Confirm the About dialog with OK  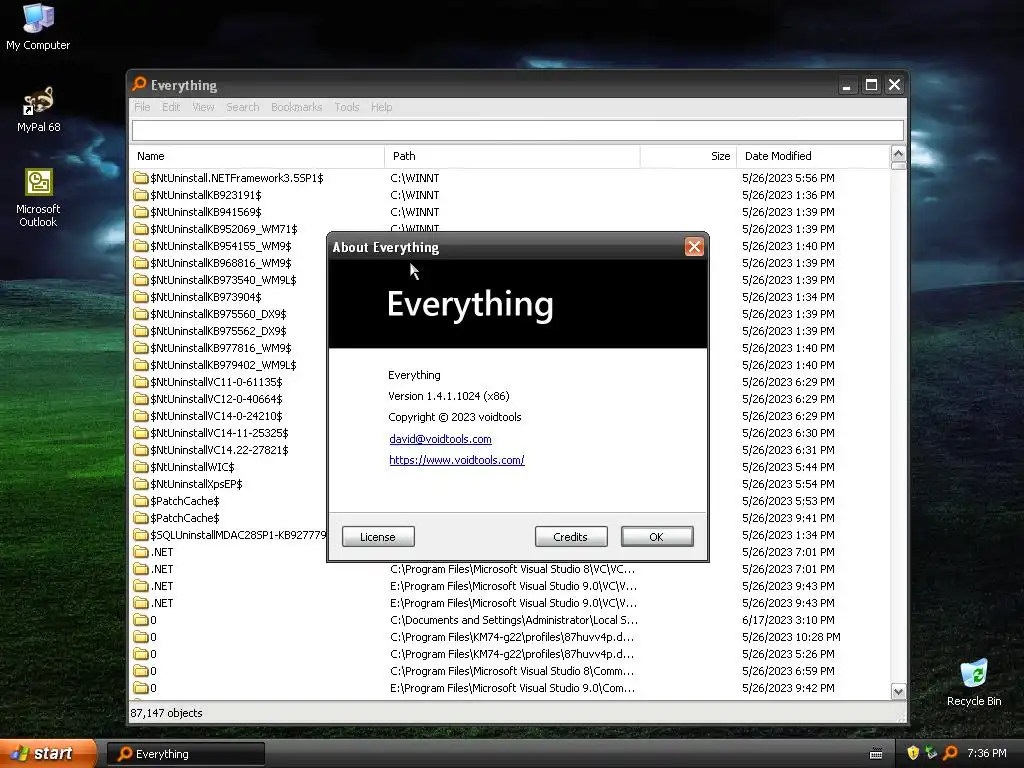[x=657, y=537]
